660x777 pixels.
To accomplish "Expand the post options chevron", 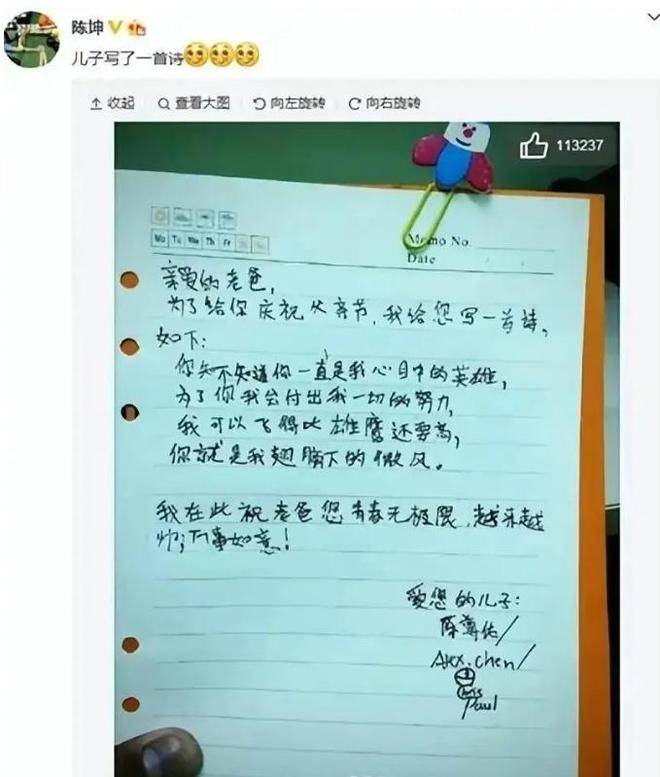I will [654, 17].
